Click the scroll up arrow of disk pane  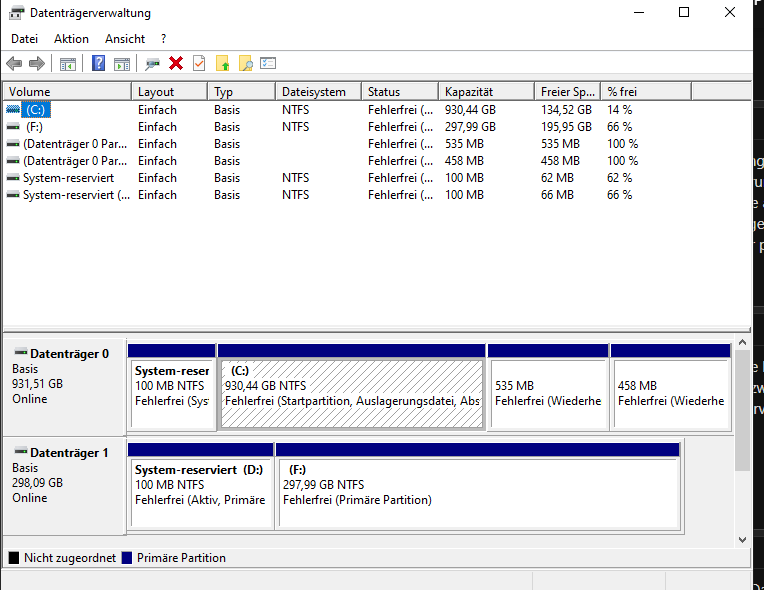[x=742, y=343]
